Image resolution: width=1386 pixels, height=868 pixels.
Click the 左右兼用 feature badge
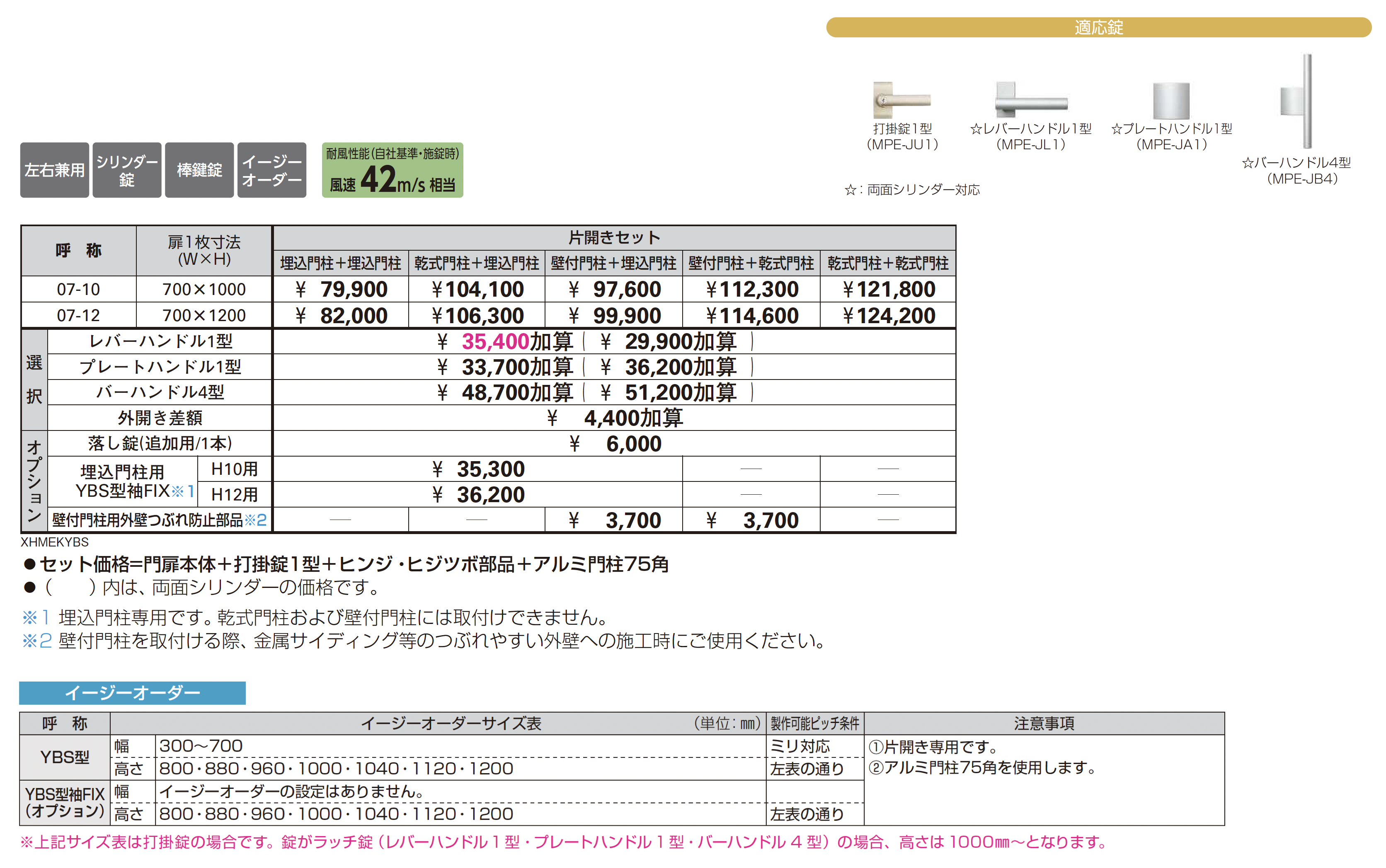coord(54,170)
